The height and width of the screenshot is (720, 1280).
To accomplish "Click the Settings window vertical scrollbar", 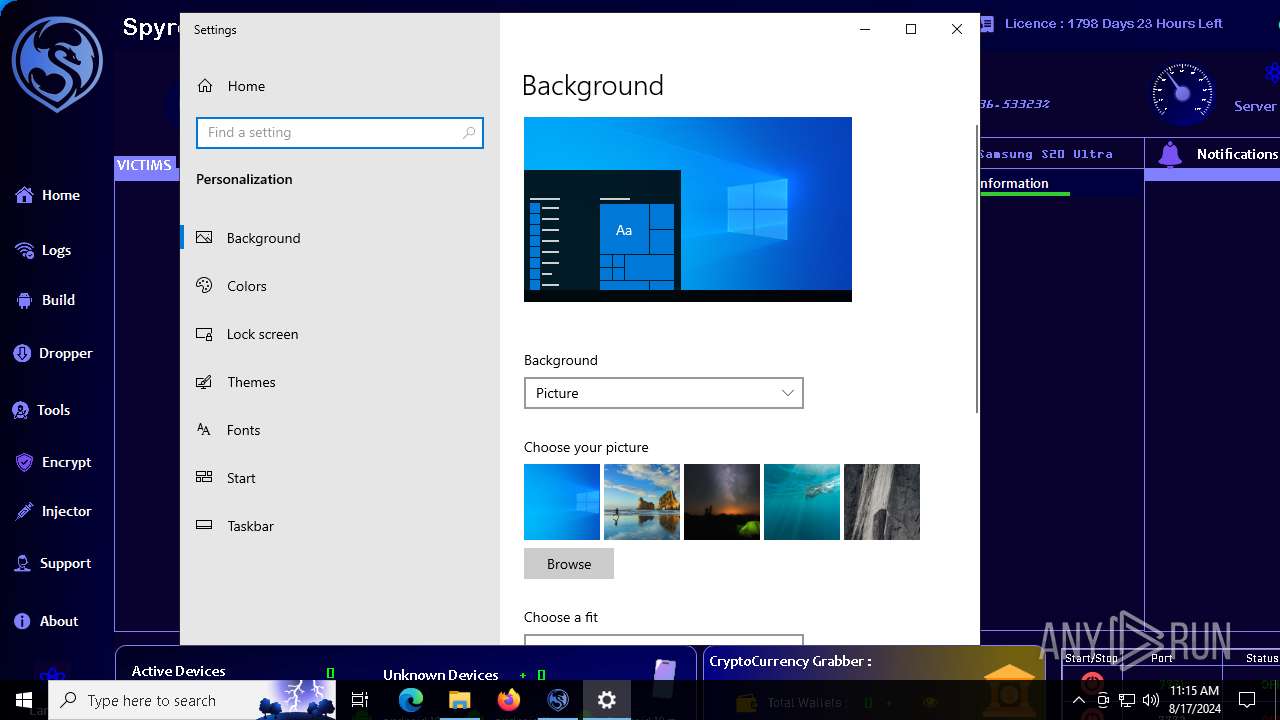I will (x=977, y=268).
